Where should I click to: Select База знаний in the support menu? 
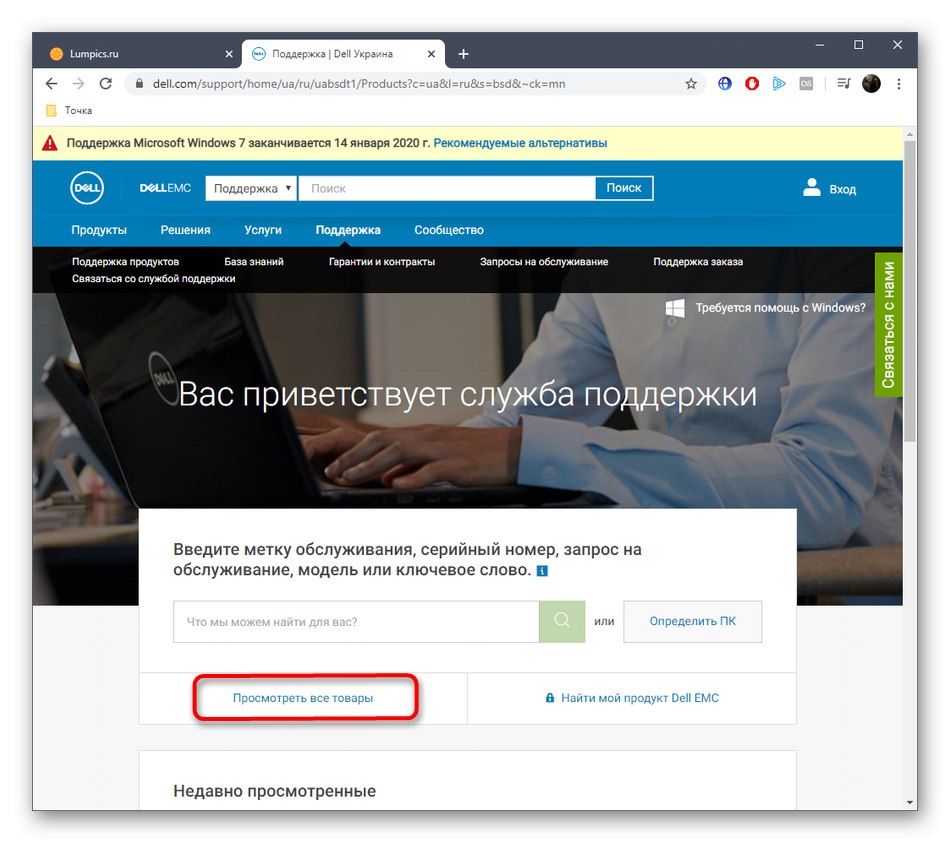coord(253,261)
